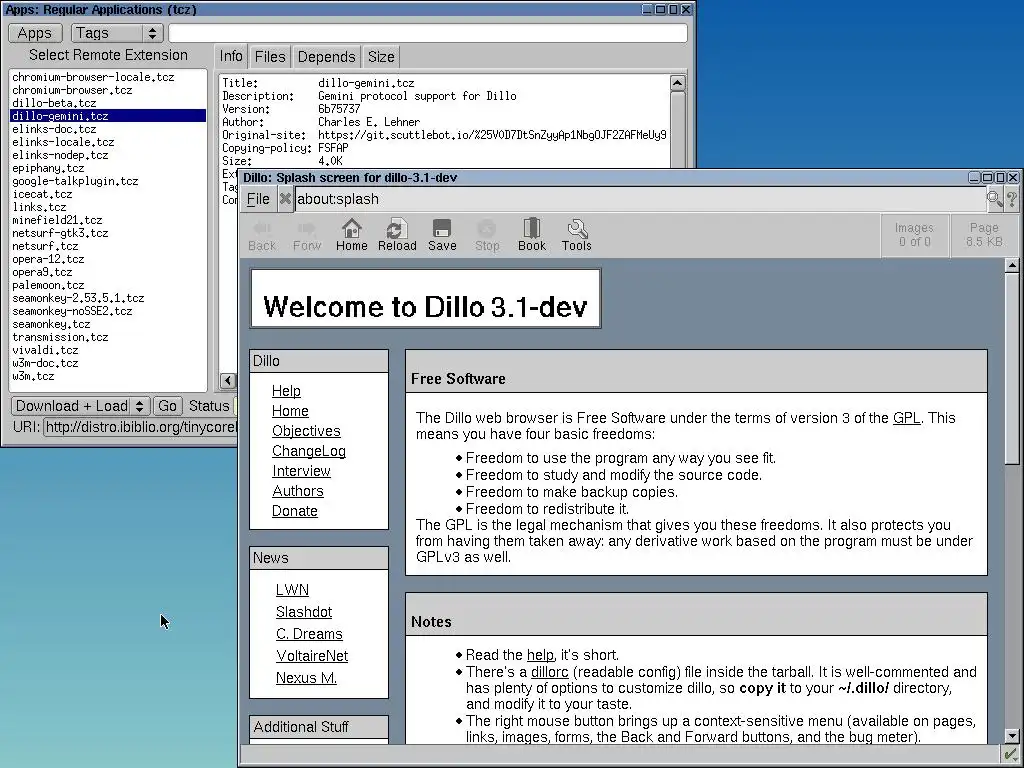Click the greyed Stop icon
The height and width of the screenshot is (768, 1024).
pyautogui.click(x=487, y=234)
